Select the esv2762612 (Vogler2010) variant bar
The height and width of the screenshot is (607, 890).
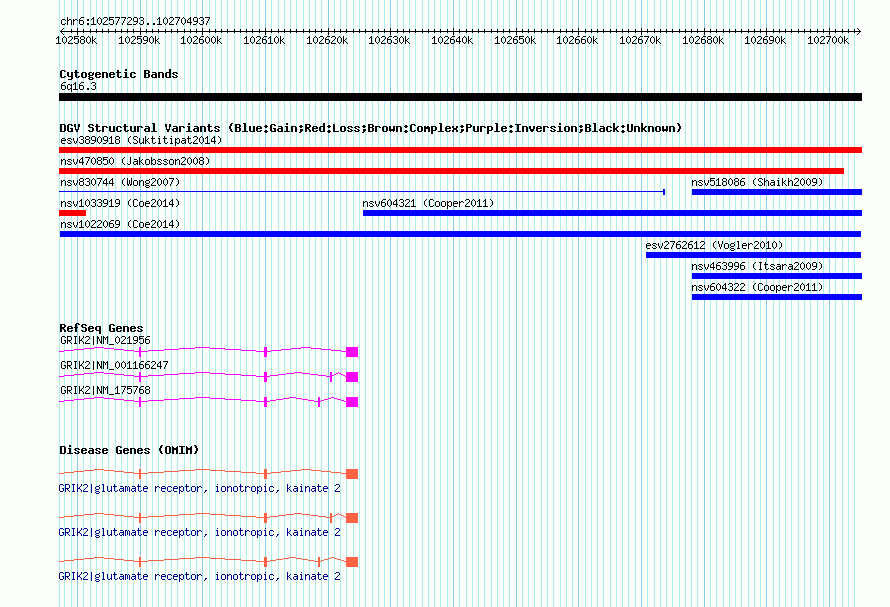click(753, 255)
